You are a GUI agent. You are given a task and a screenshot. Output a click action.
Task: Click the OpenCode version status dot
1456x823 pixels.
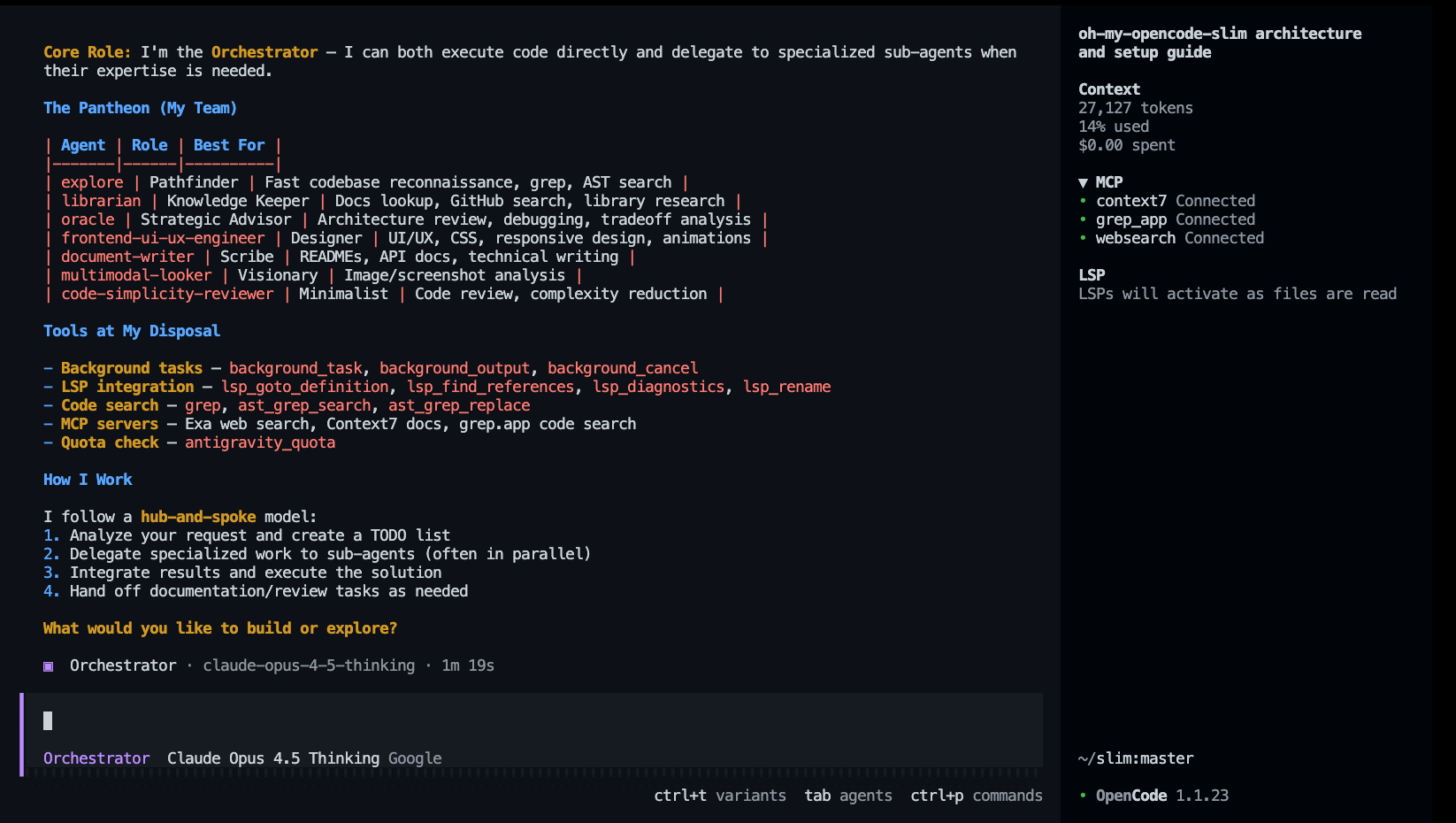pos(1083,796)
